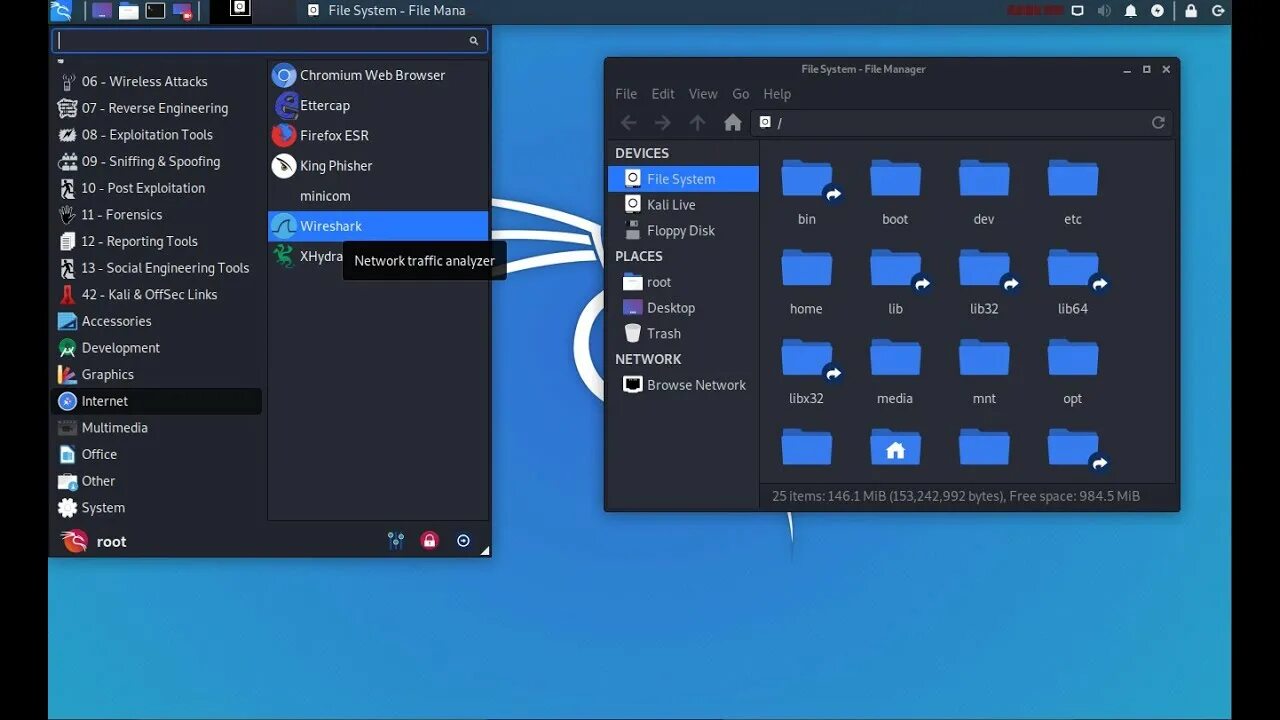Choose the Multimedia category
This screenshot has width=1280, height=720.
(157, 428)
